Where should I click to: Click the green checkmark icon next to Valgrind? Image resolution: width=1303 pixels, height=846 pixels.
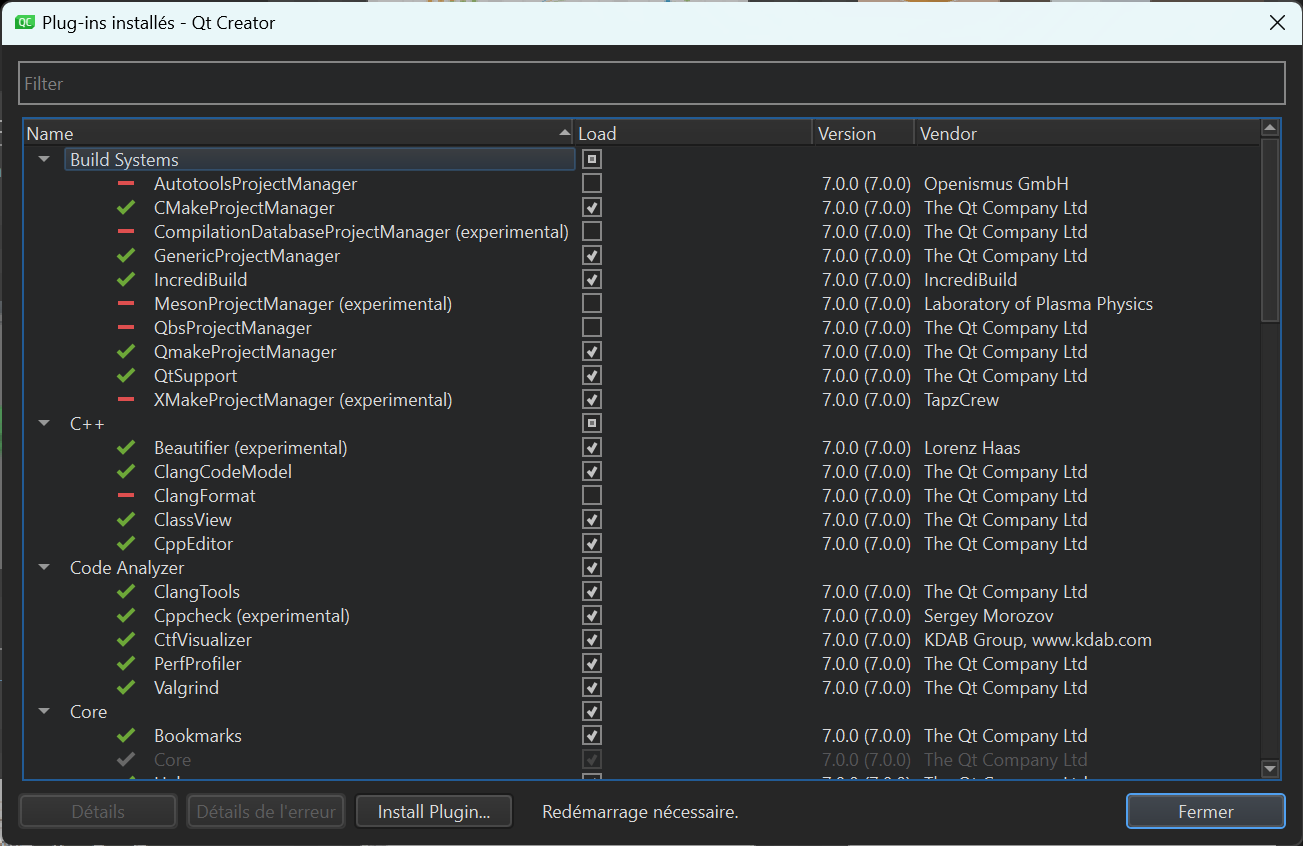126,688
